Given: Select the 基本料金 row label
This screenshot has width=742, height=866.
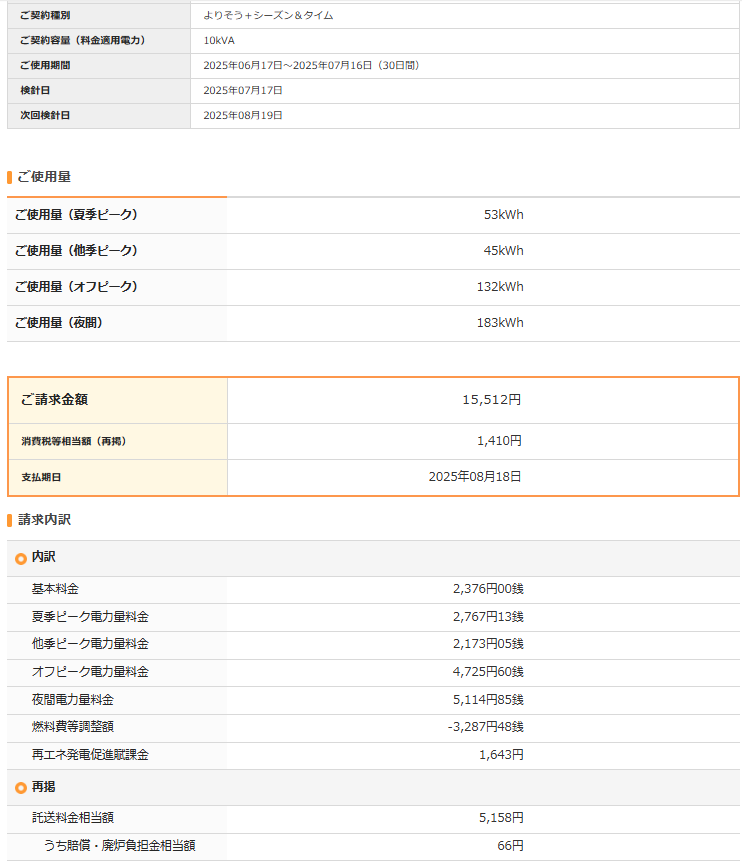Looking at the screenshot, I should point(55,589).
